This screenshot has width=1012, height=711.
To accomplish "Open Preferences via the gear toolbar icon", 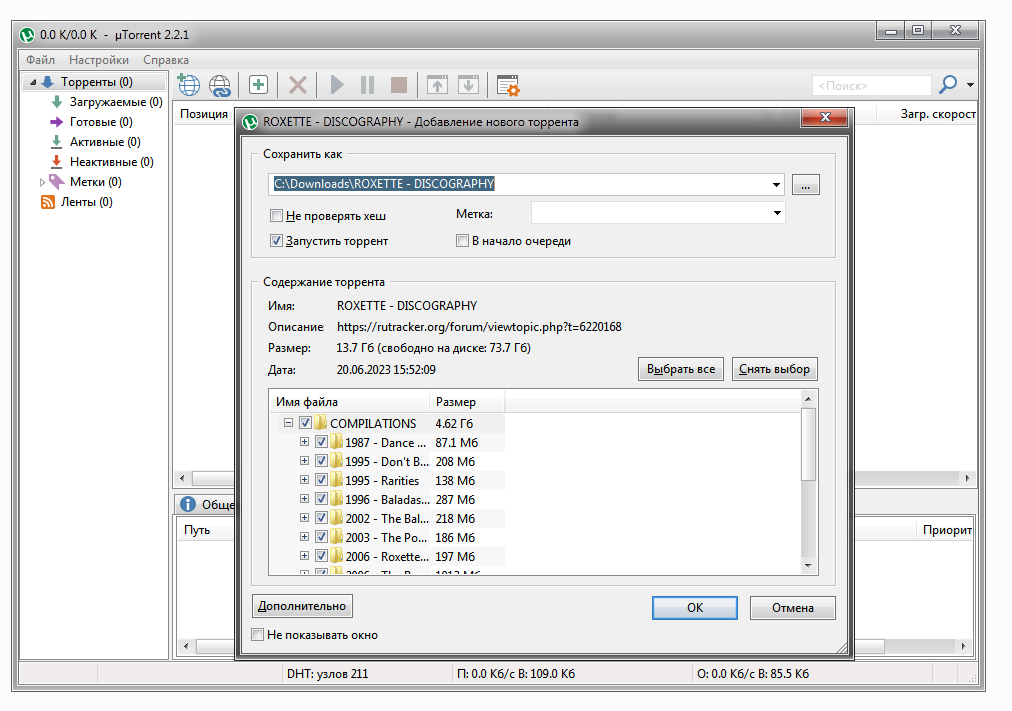I will tap(508, 85).
